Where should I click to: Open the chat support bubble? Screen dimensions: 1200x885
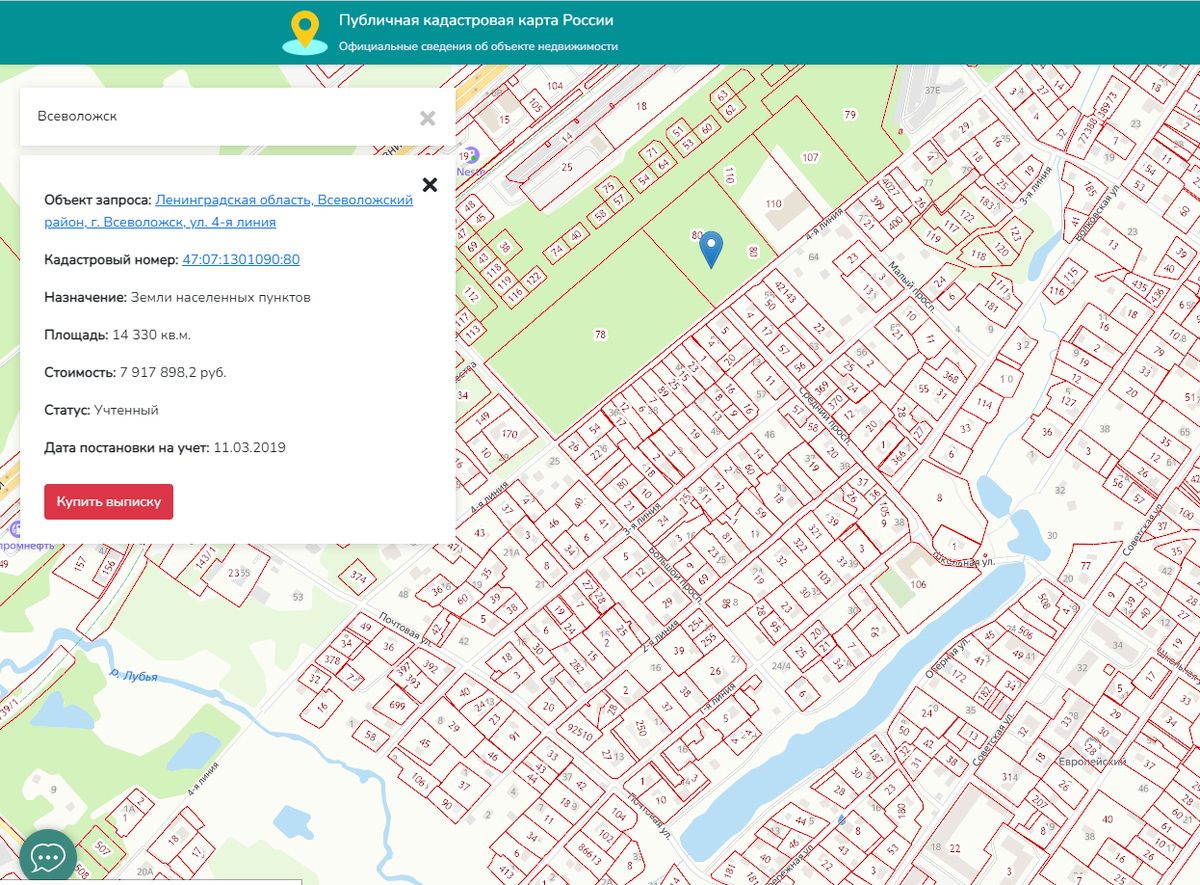click(x=48, y=856)
